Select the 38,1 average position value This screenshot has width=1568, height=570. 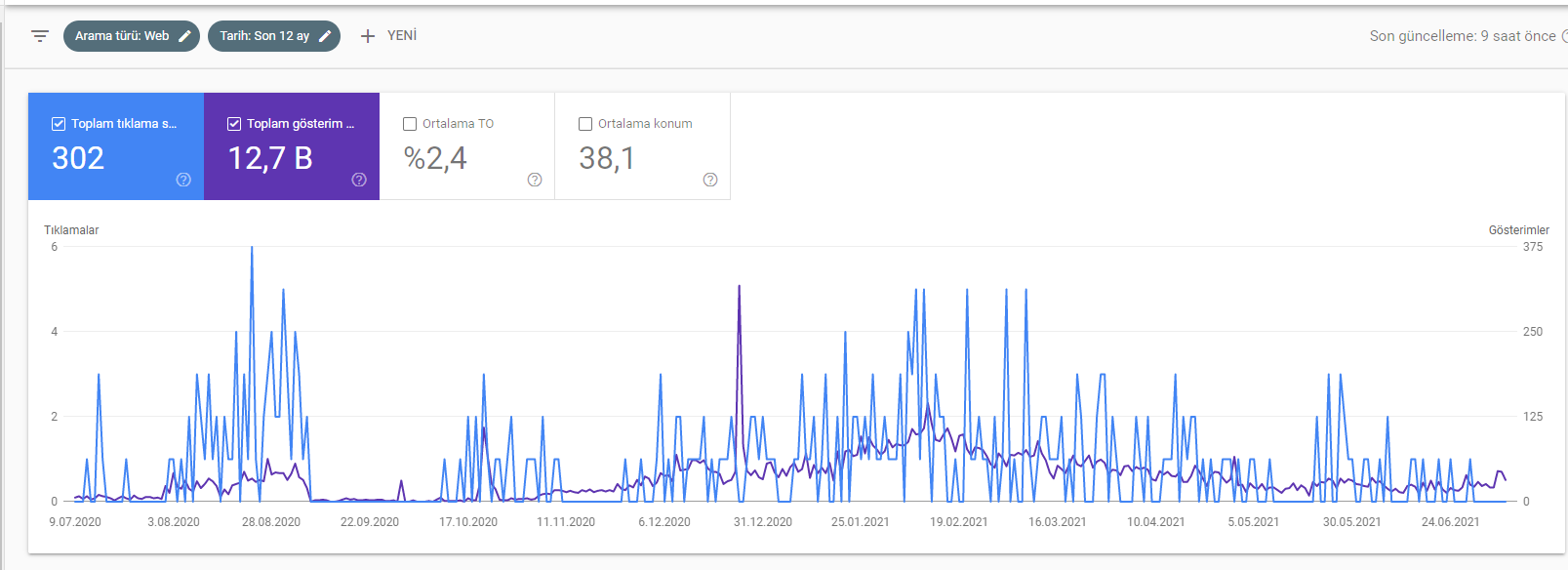click(x=607, y=158)
